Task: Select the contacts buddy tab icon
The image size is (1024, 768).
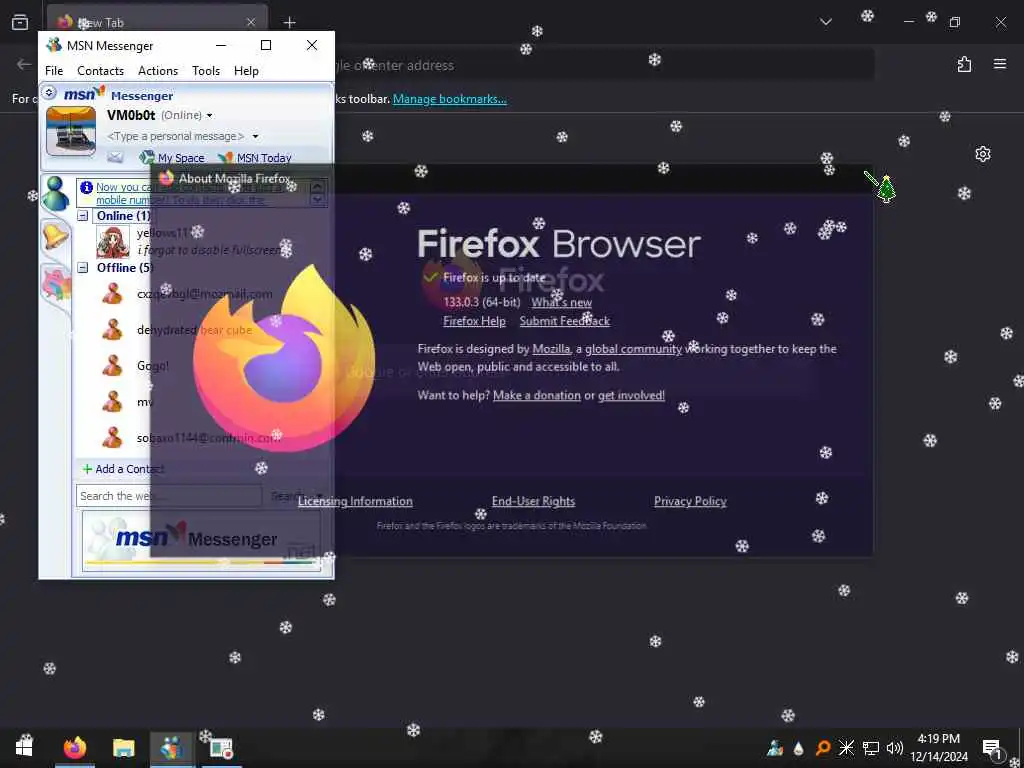Action: click(x=56, y=194)
